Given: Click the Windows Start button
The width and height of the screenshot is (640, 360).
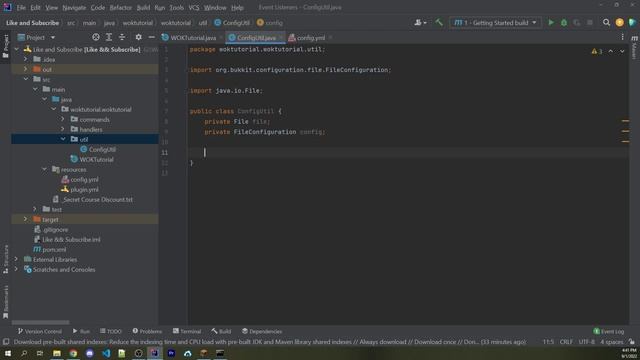Looking at the screenshot, I should click(x=8, y=353).
